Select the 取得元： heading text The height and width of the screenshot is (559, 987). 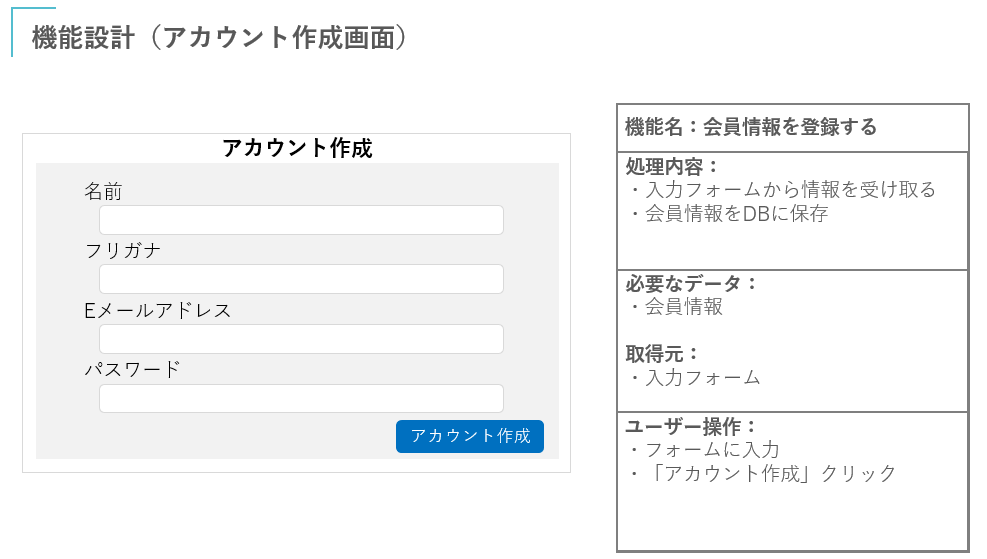pyautogui.click(x=662, y=354)
